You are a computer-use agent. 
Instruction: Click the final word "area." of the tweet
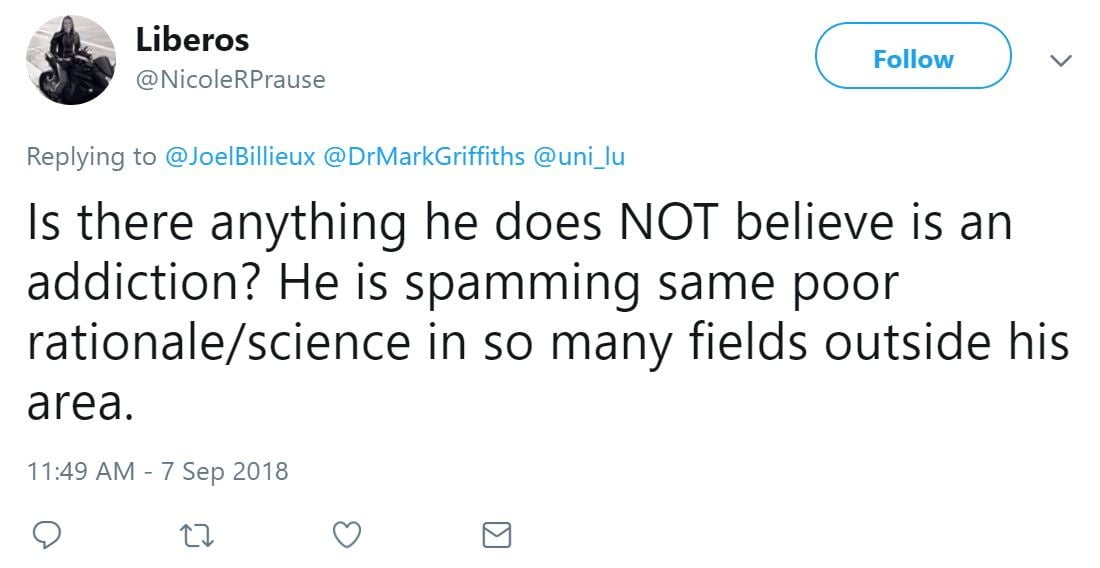(x=79, y=403)
